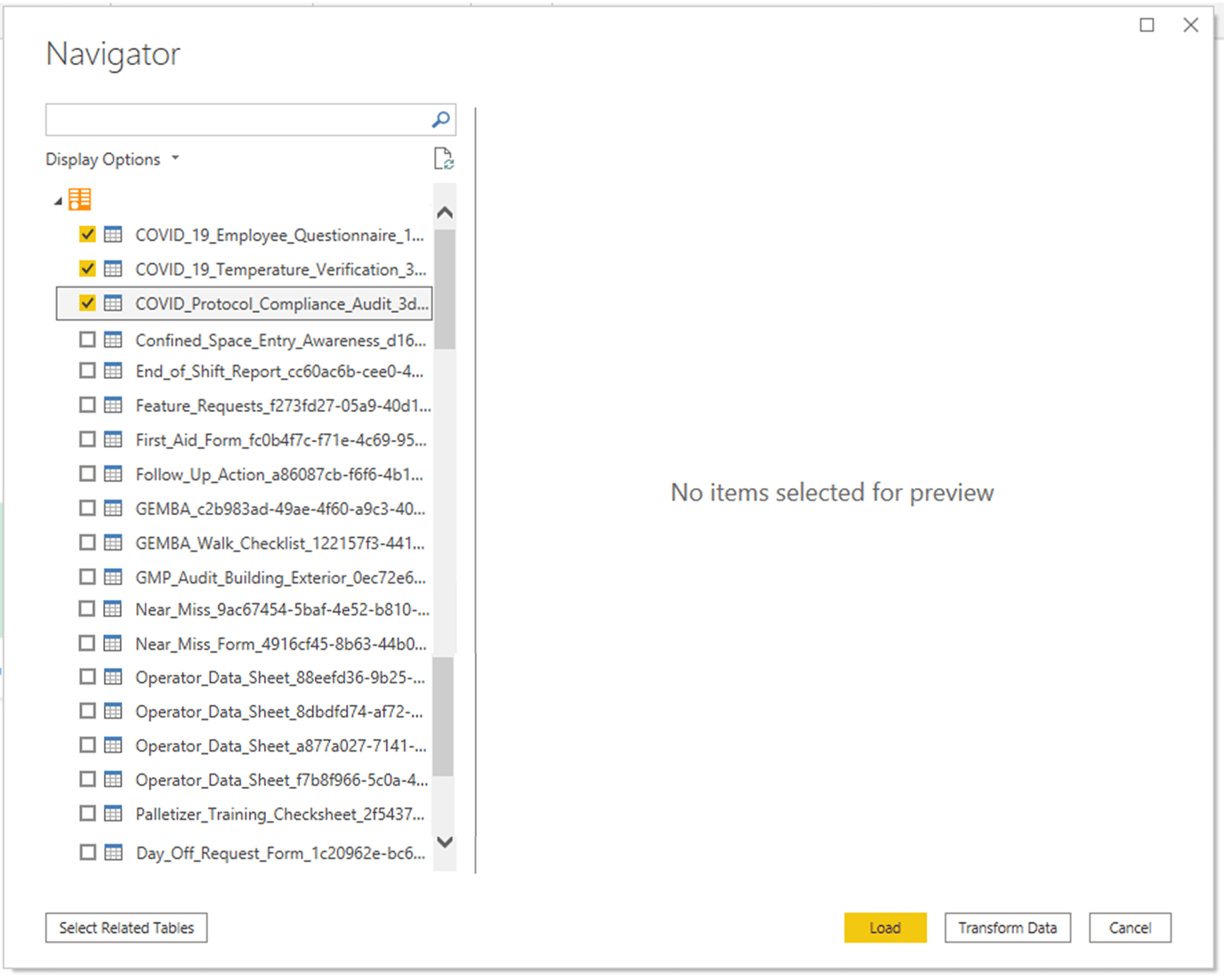The image size is (1224, 980).
Task: Click the Load button
Action: 884,928
